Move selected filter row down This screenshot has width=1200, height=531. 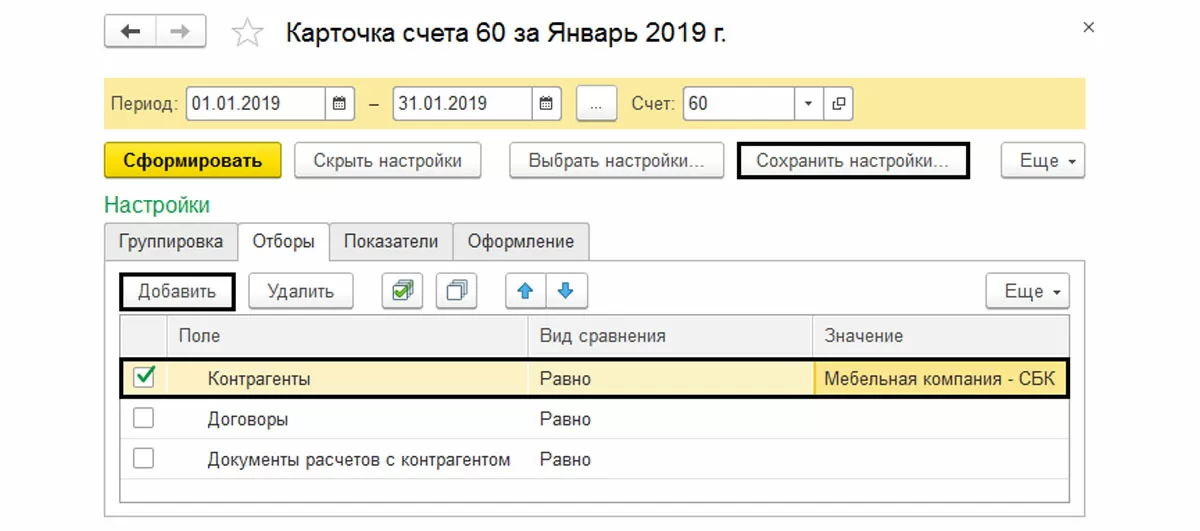tap(566, 291)
